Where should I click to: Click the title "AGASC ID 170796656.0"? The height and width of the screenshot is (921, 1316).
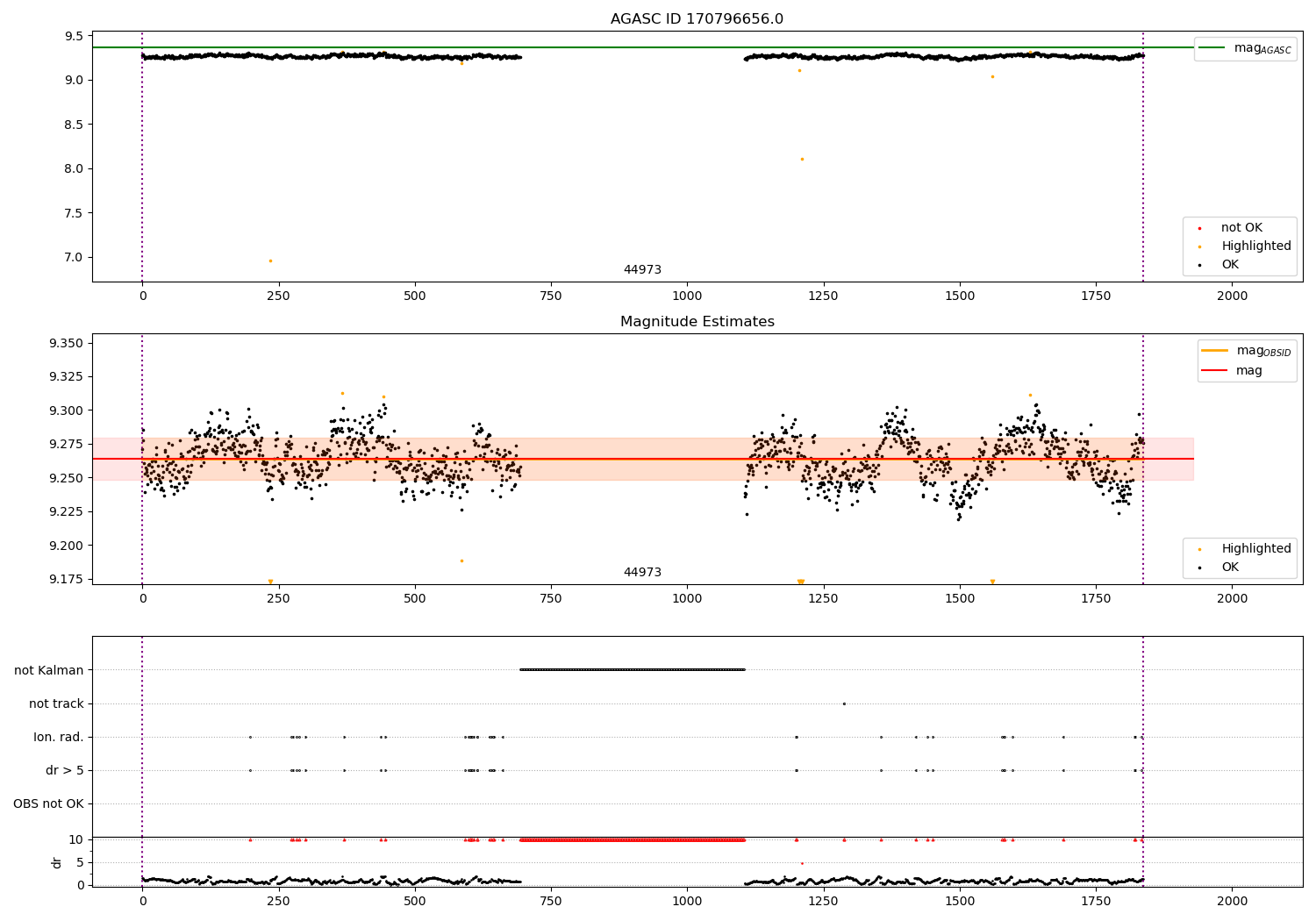(697, 19)
